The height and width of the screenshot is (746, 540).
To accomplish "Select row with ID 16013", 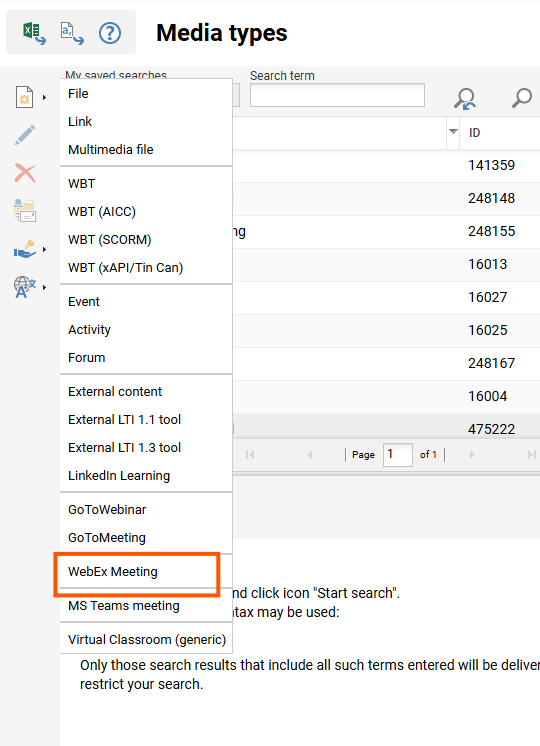I will 386,265.
